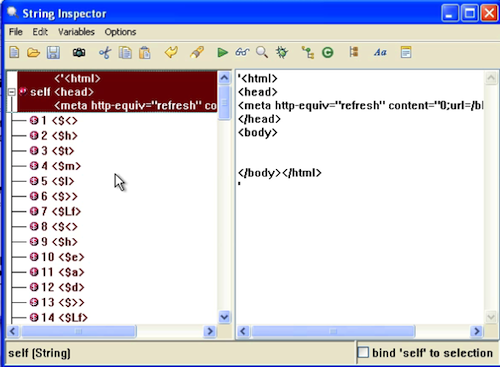The image size is (500, 367).
Task: Click the New document toolbar icon
Action: point(14,52)
